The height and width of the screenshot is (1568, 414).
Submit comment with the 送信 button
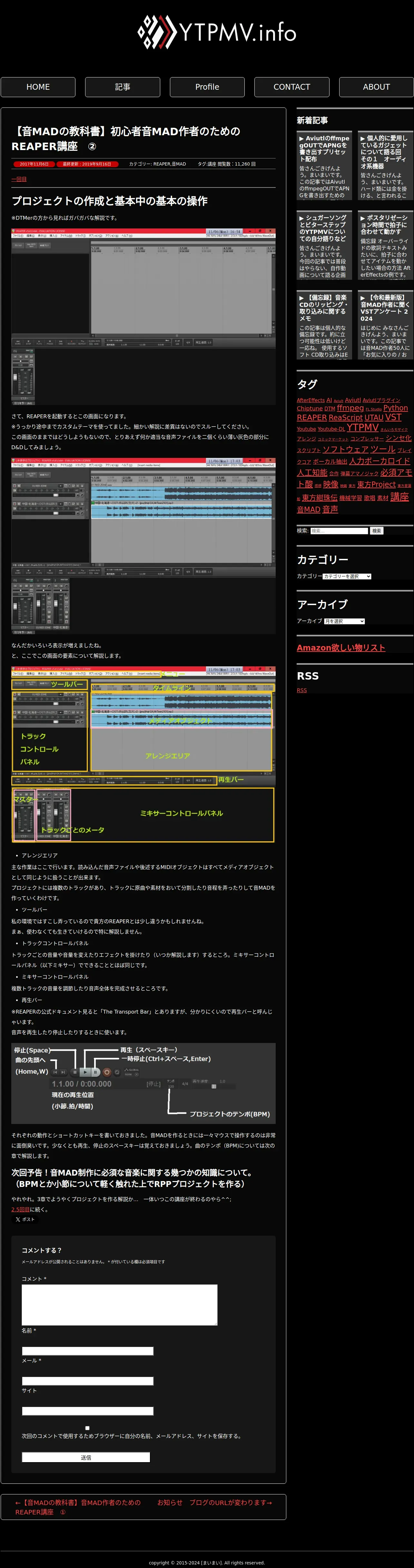coord(86,1457)
